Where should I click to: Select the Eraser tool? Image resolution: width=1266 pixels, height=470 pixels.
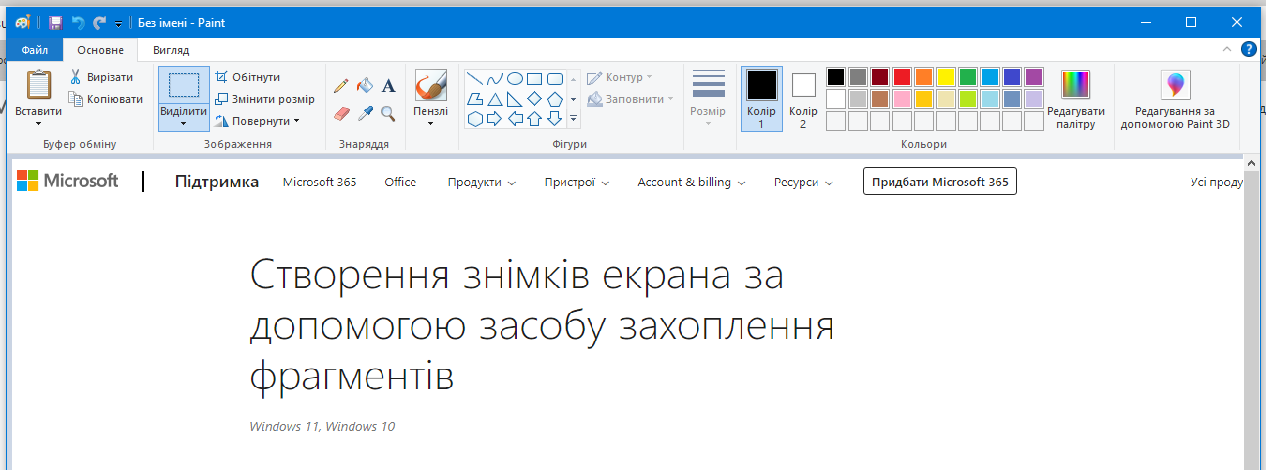[x=341, y=113]
